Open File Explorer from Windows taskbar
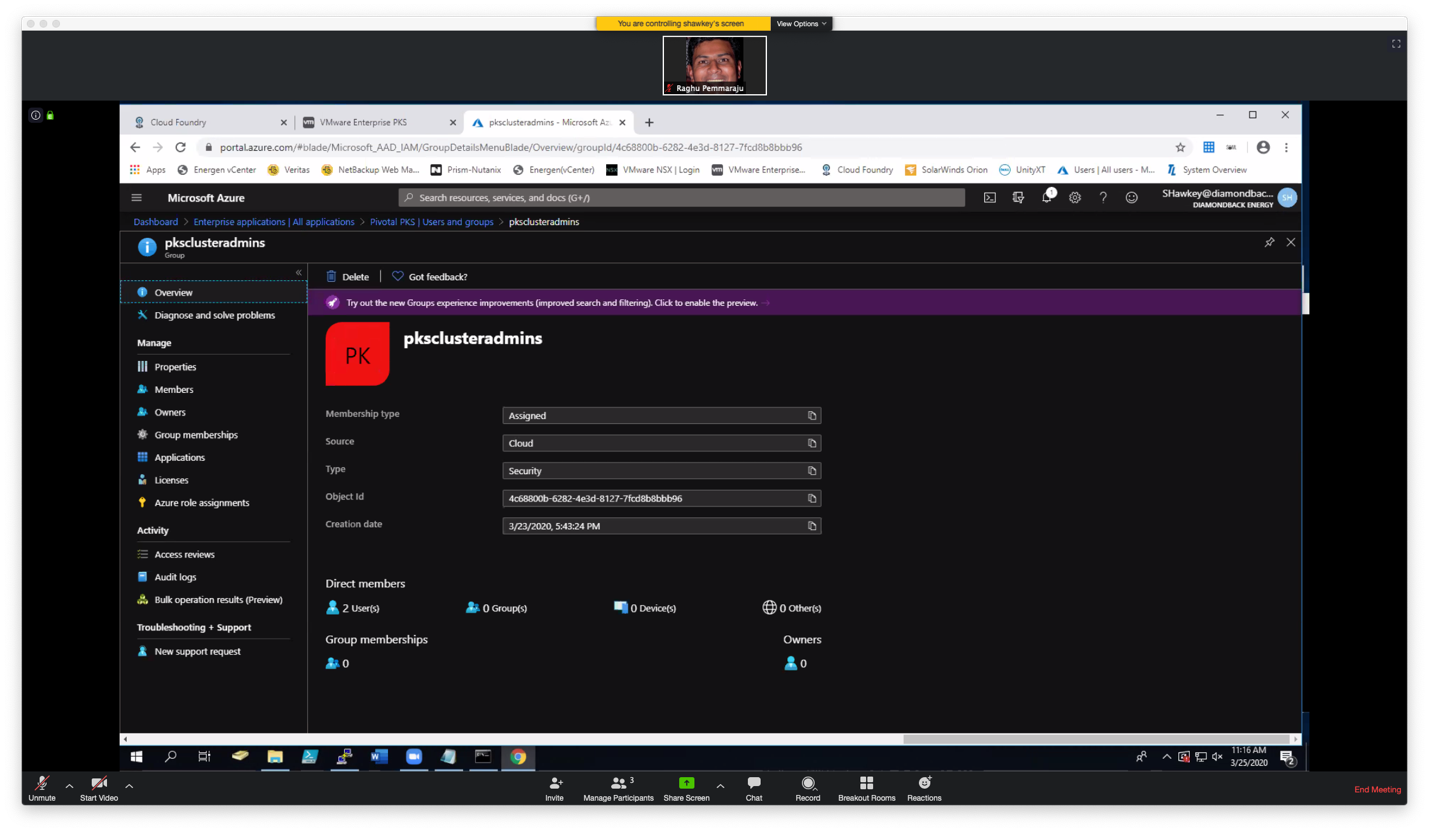Viewport: 1429px width, 832px height. tap(275, 757)
